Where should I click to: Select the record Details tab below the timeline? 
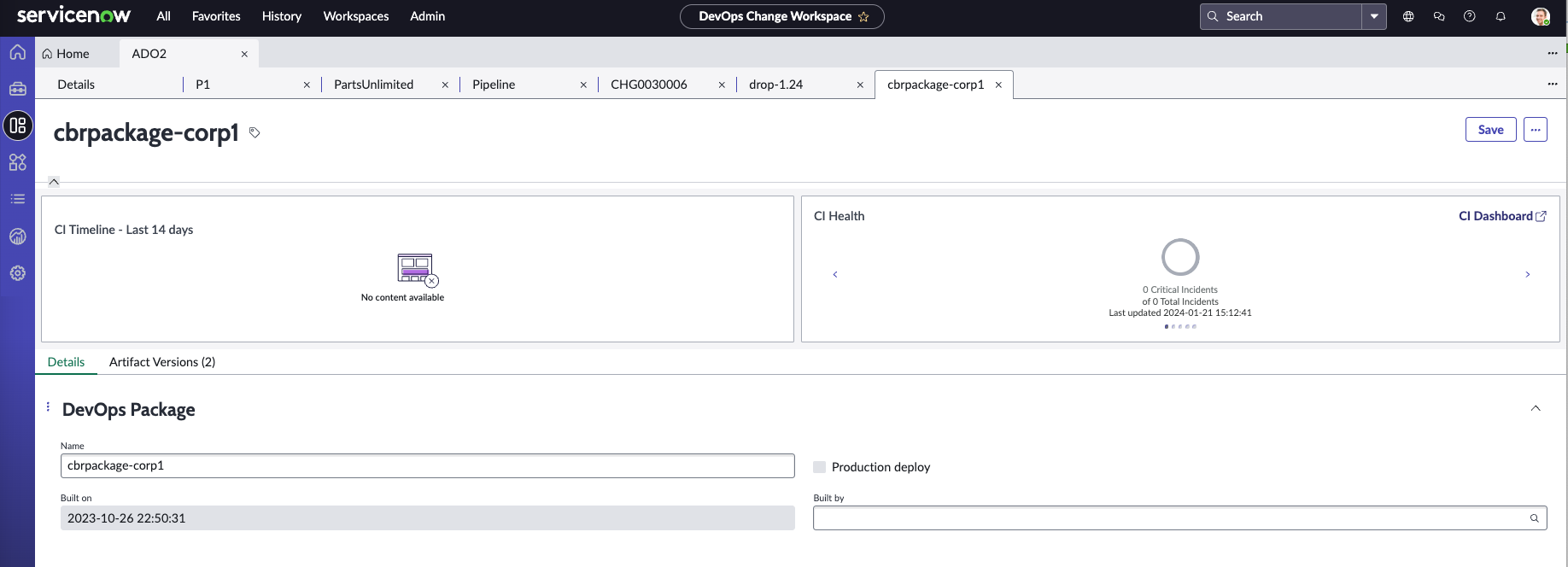[67, 362]
